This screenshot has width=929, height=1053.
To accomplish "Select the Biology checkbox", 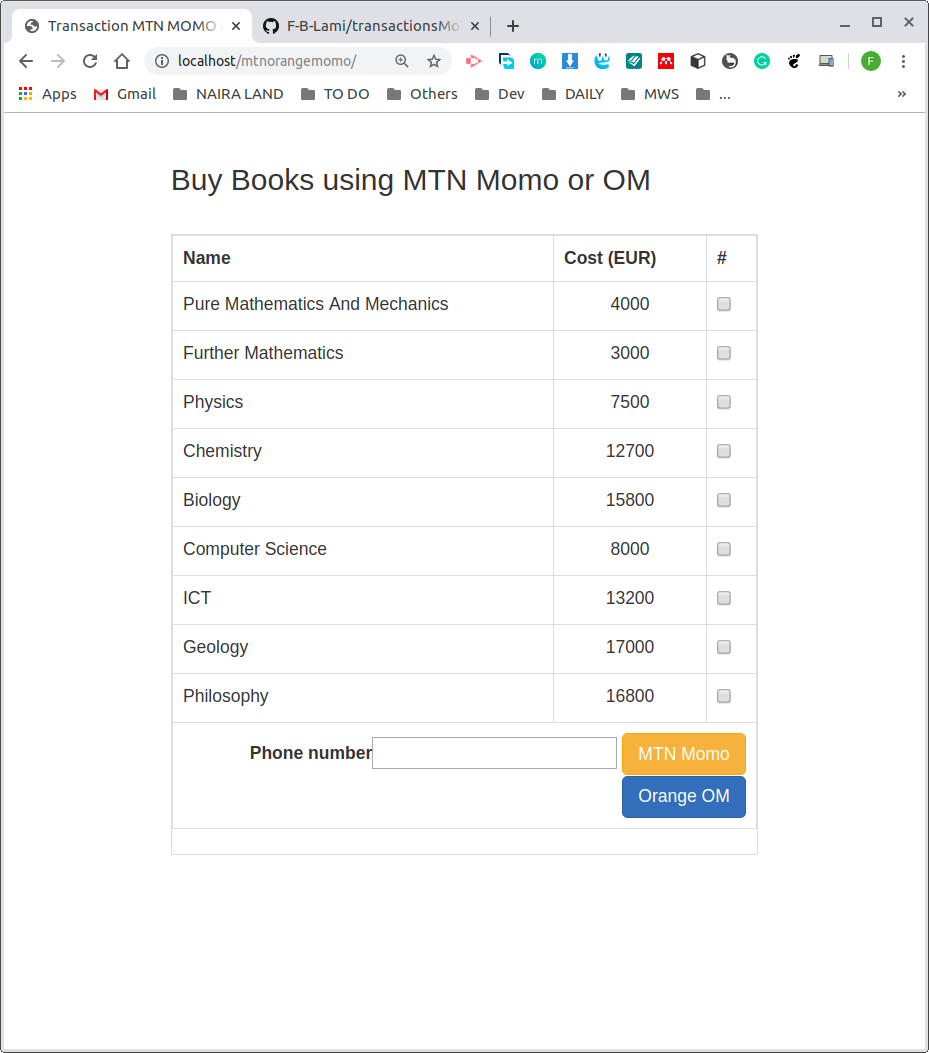I will pyautogui.click(x=723, y=500).
